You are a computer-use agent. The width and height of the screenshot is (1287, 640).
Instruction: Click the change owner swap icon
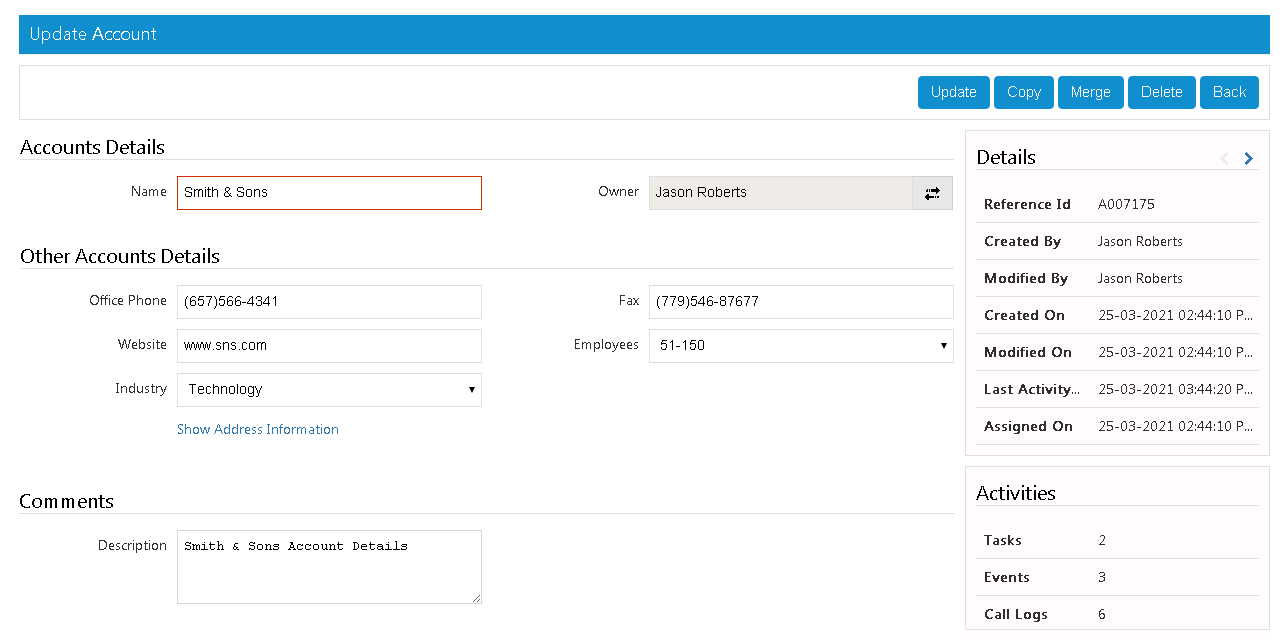[x=932, y=192]
